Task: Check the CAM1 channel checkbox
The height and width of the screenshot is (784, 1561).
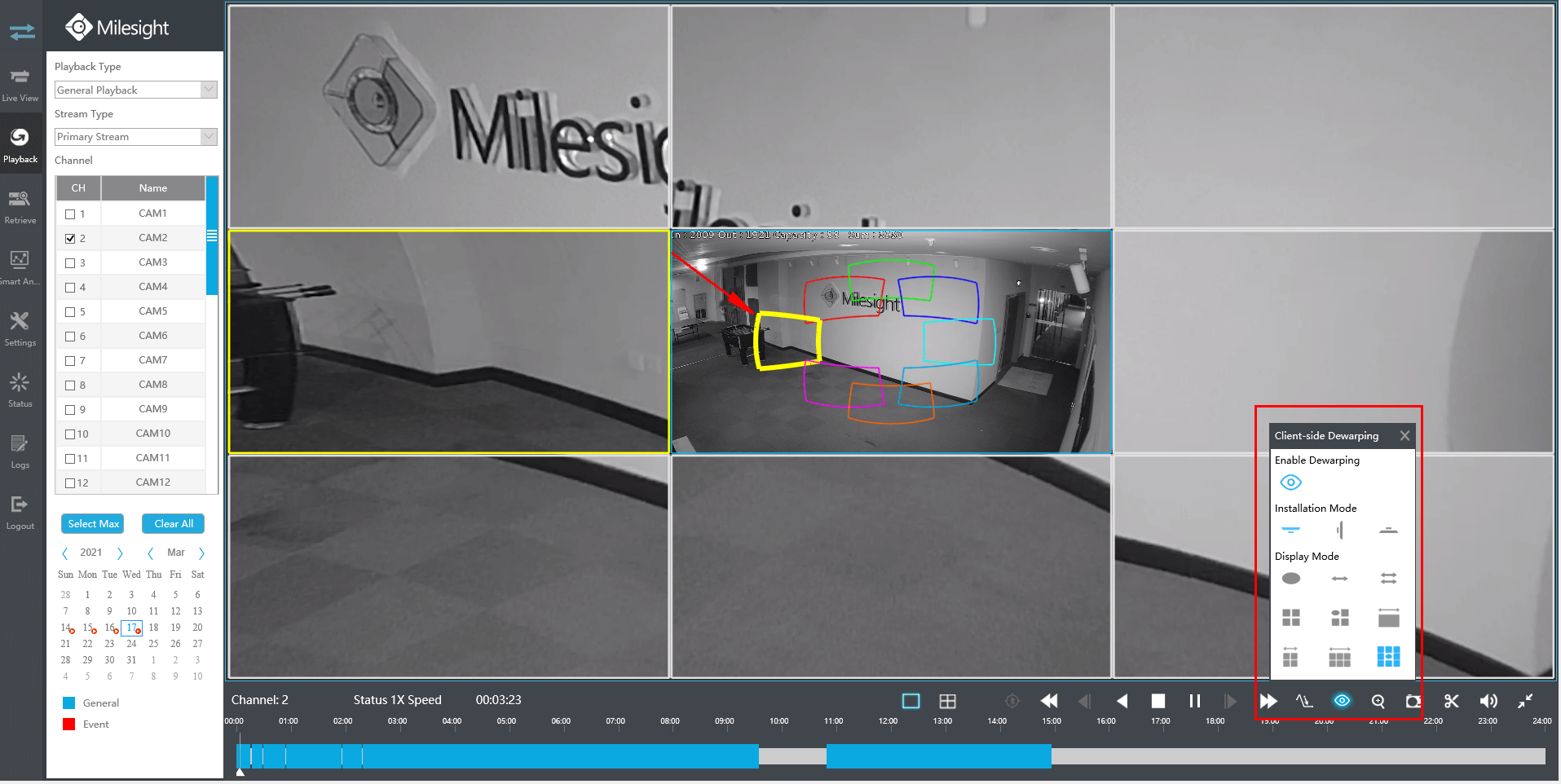Action: tap(70, 214)
